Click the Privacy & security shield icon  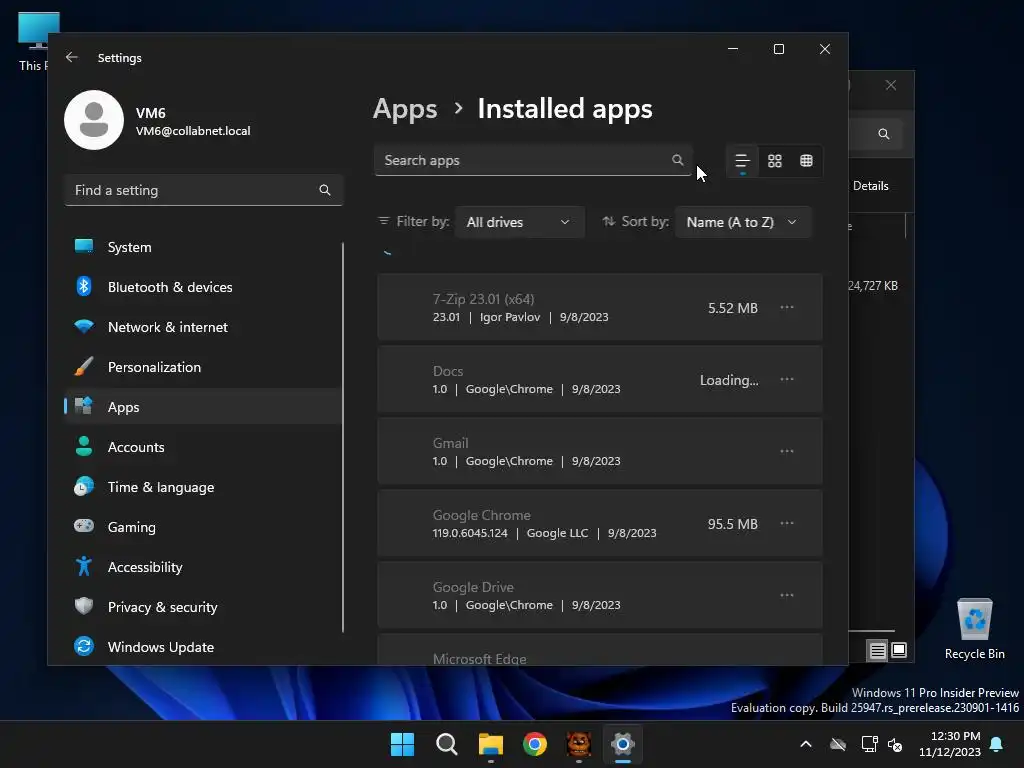click(x=84, y=606)
